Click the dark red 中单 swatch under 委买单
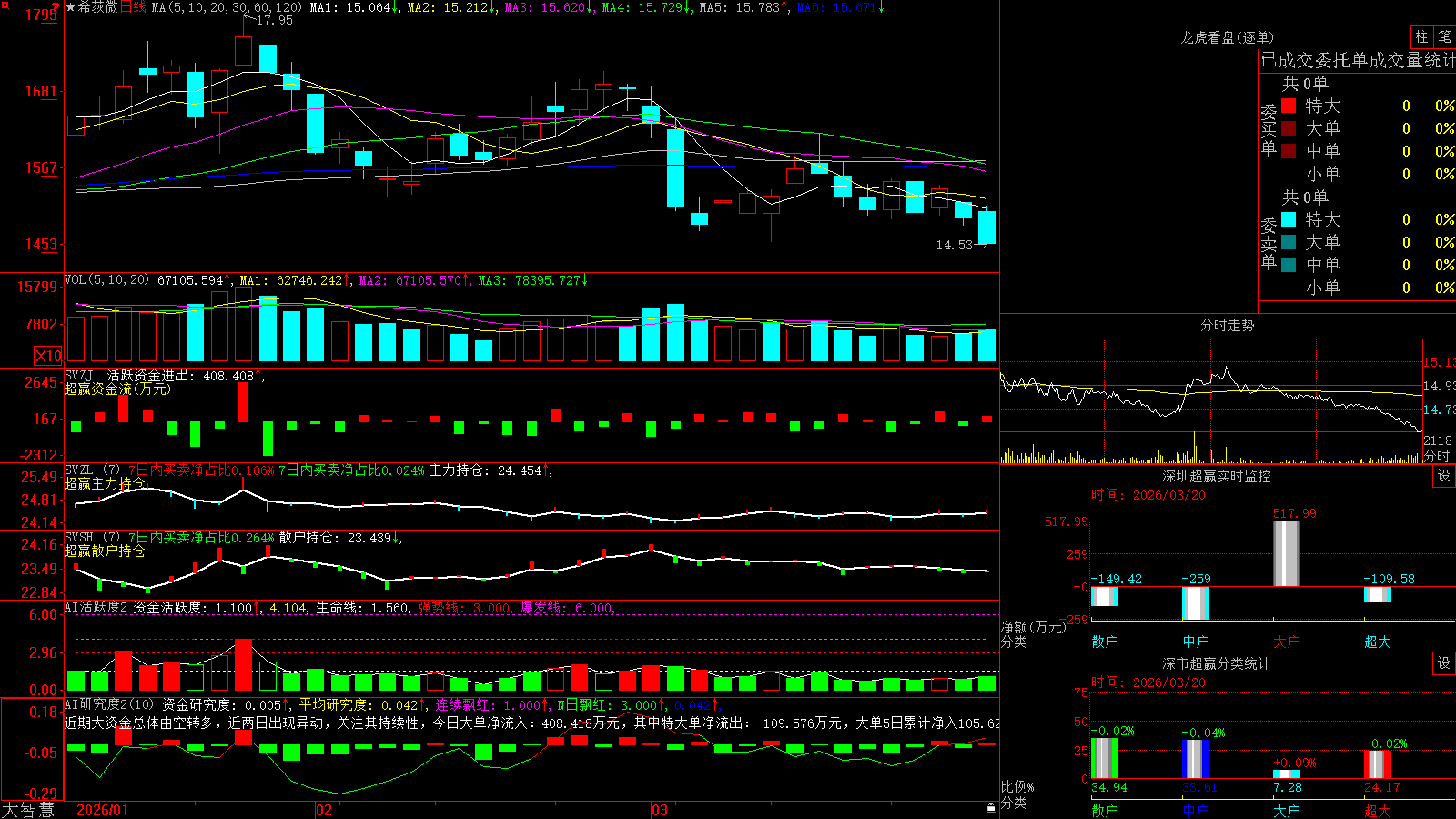Image resolution: width=1456 pixels, height=819 pixels. coord(1289,151)
